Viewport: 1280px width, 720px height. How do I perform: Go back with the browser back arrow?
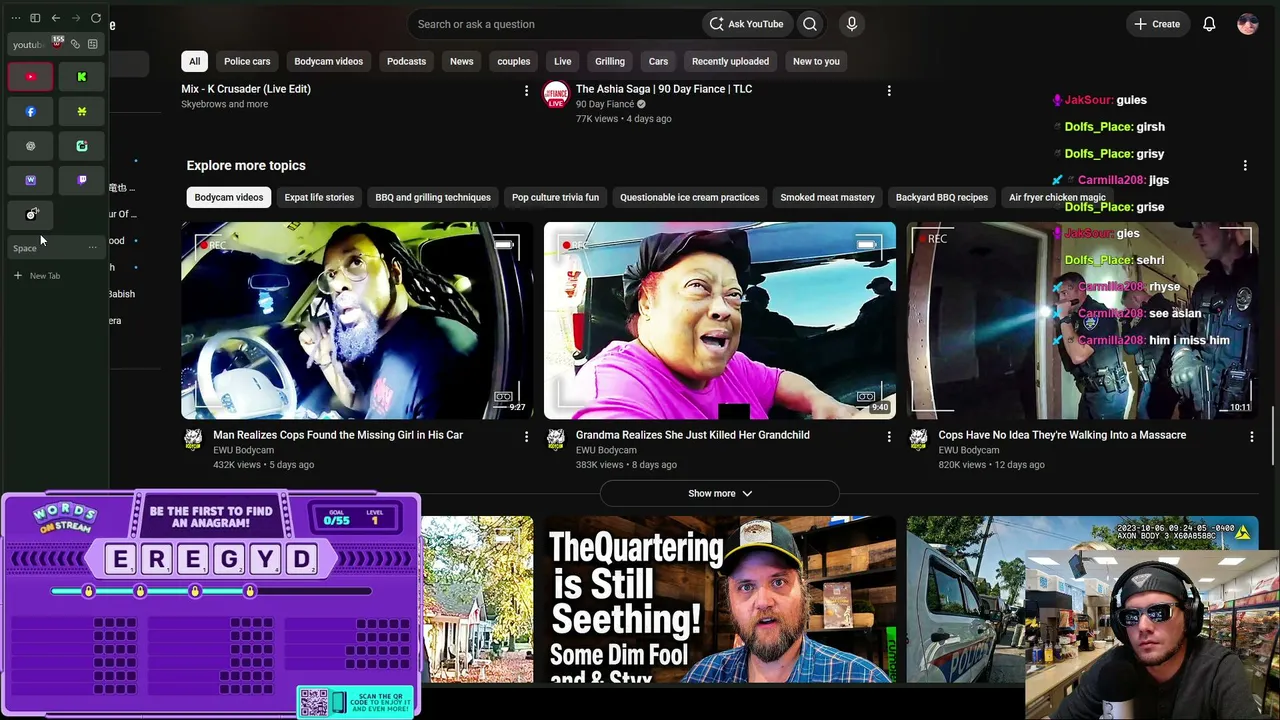(56, 18)
